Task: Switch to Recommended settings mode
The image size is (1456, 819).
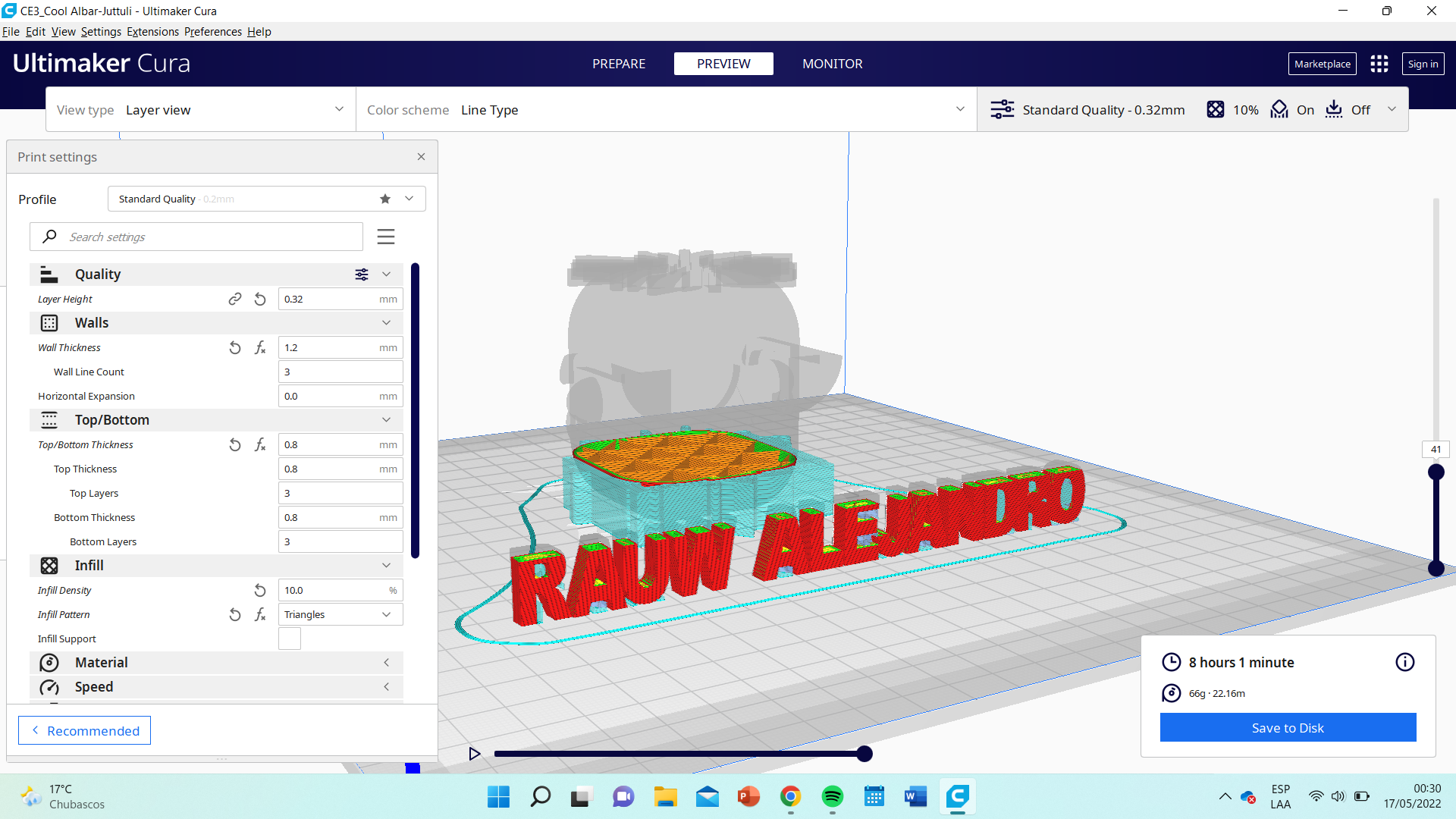Action: (84, 730)
